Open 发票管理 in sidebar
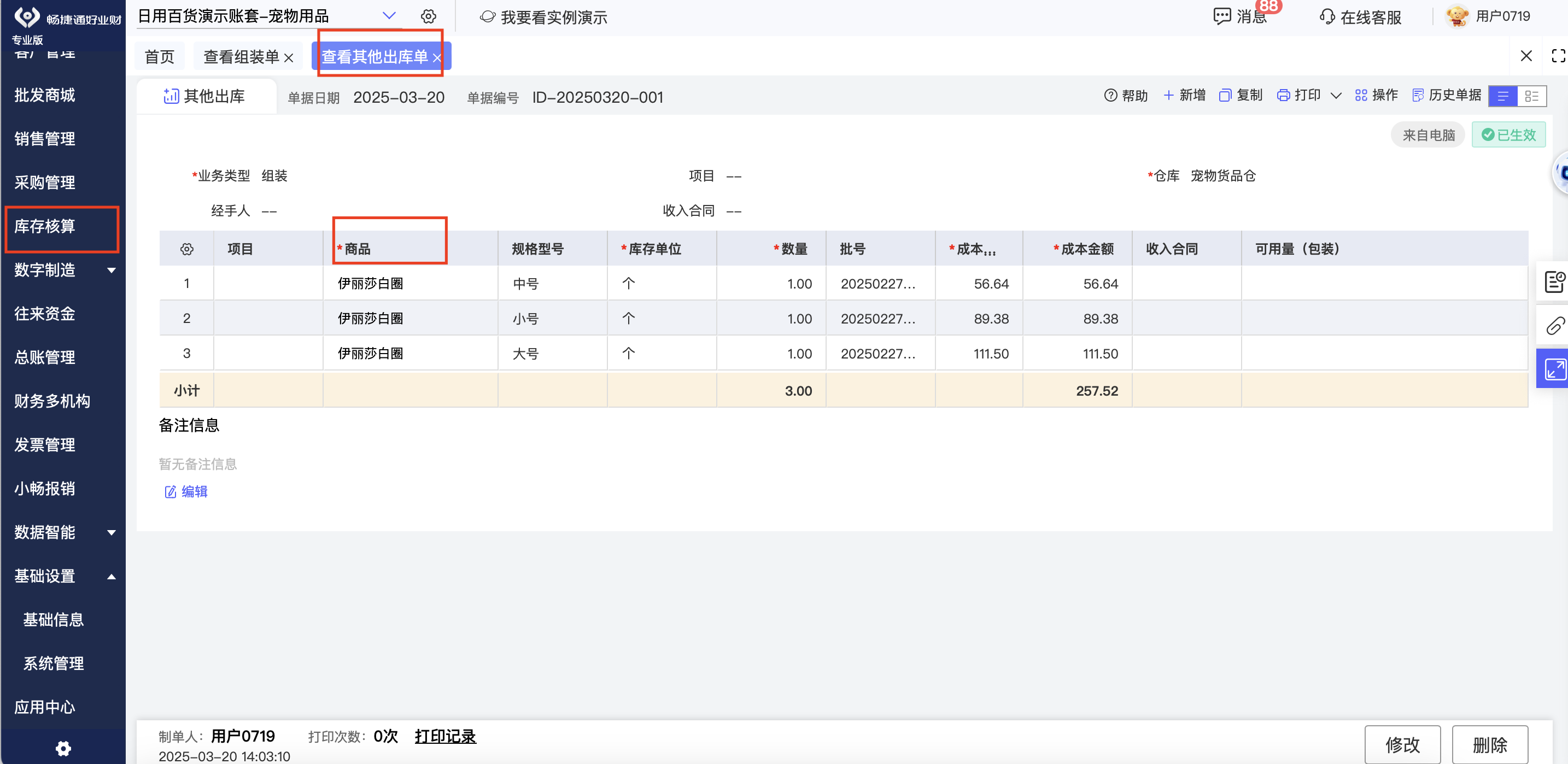The image size is (1568, 764). 45,445
